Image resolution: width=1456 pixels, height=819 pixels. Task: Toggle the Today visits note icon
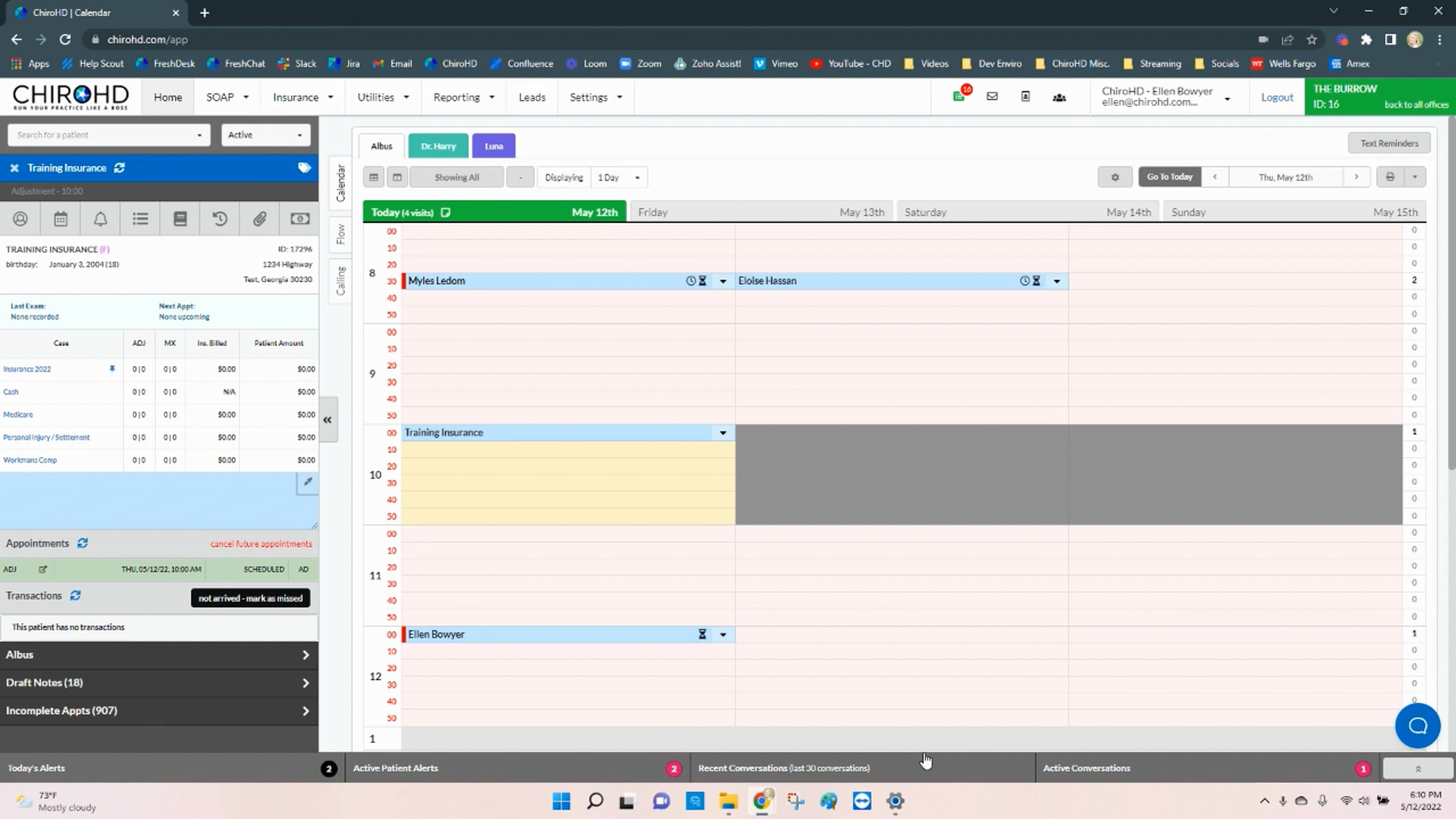click(446, 212)
